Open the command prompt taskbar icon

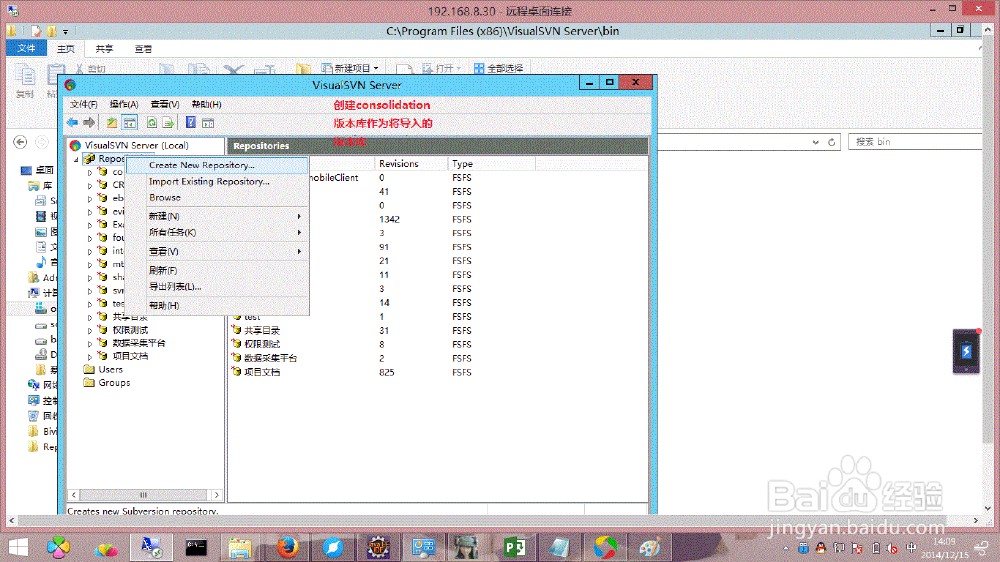click(196, 547)
